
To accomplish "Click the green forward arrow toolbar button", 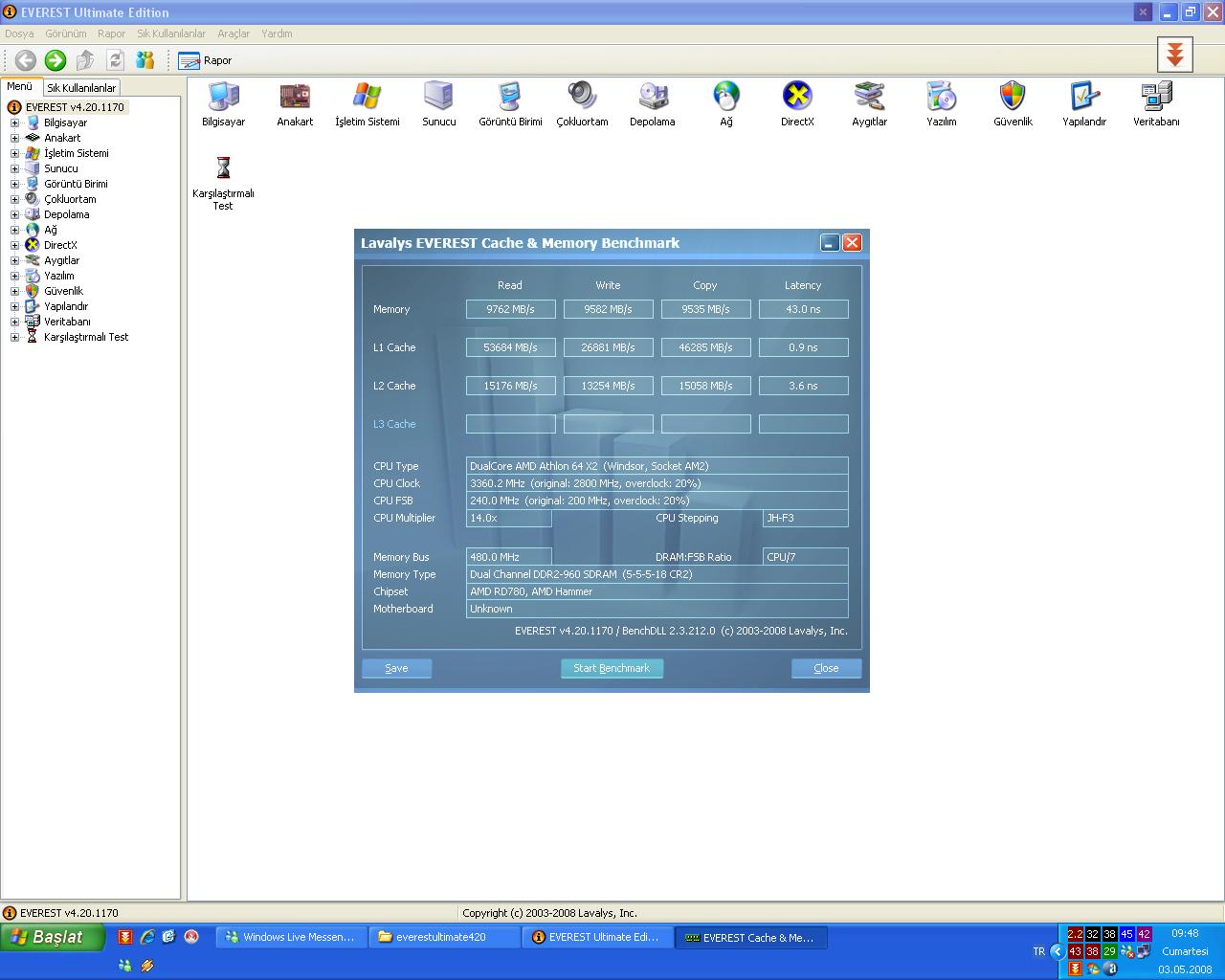I will [56, 60].
